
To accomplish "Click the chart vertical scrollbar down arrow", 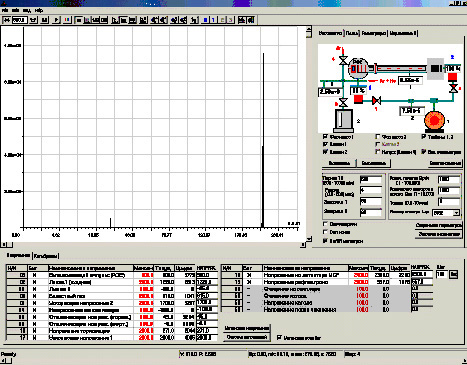I will point(309,239).
